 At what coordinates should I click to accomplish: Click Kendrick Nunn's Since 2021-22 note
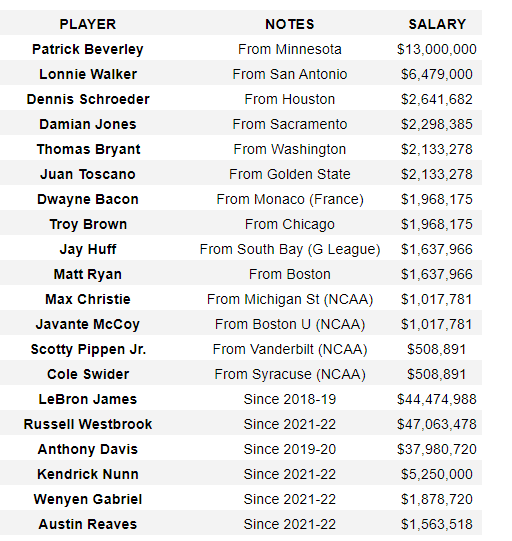(290, 474)
